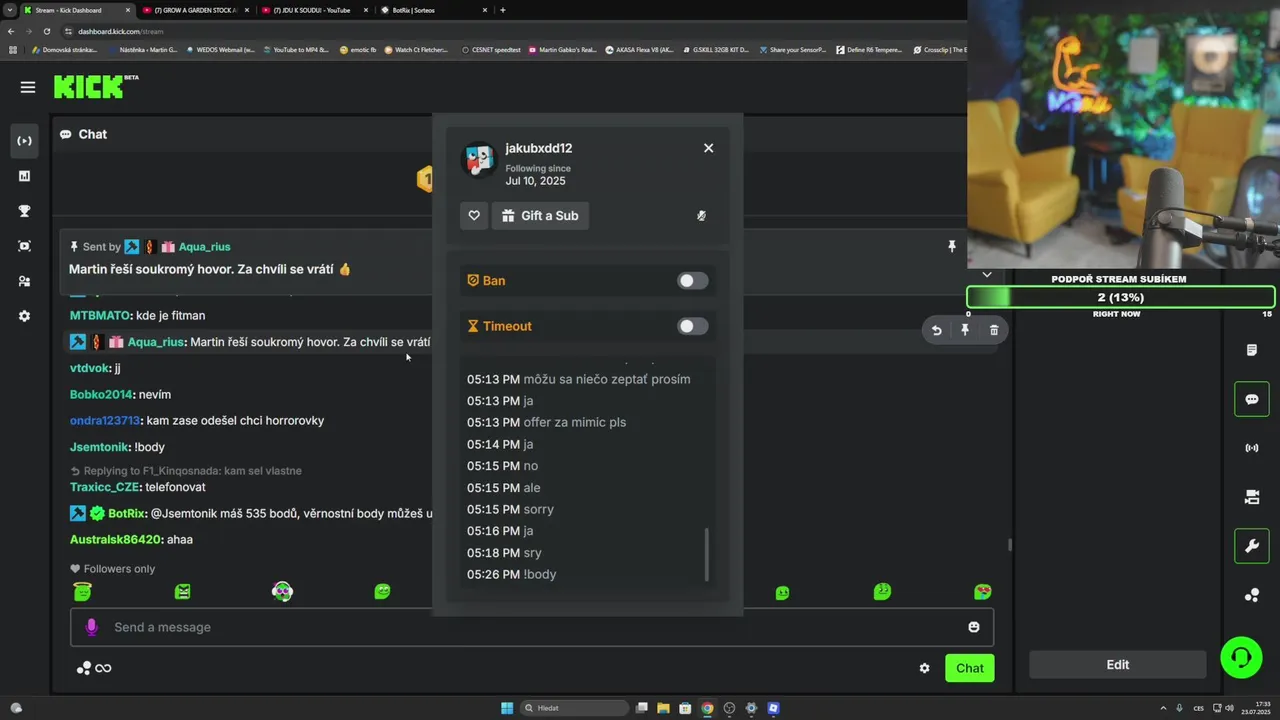The width and height of the screenshot is (1280, 720).
Task: Close the jakubxdd12 user card
Action: click(709, 148)
